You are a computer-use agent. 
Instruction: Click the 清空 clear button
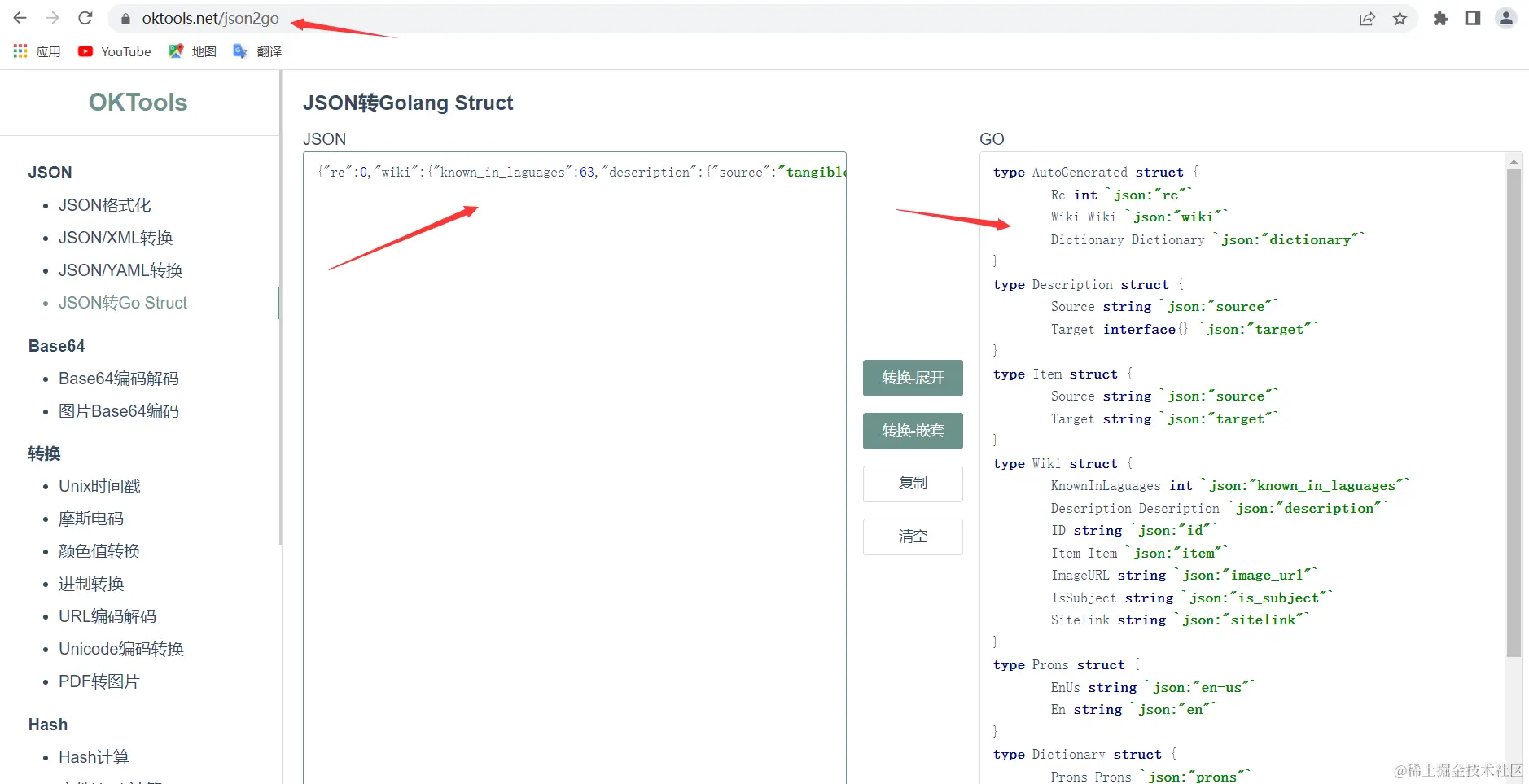point(913,537)
